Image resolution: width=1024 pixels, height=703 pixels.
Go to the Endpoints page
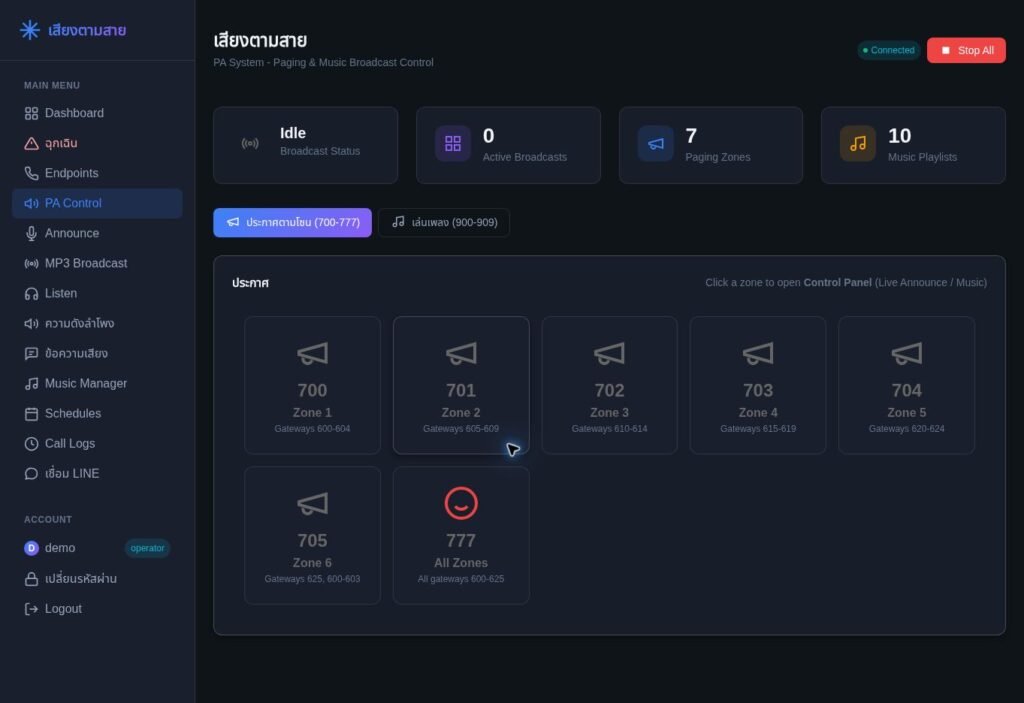click(97, 174)
